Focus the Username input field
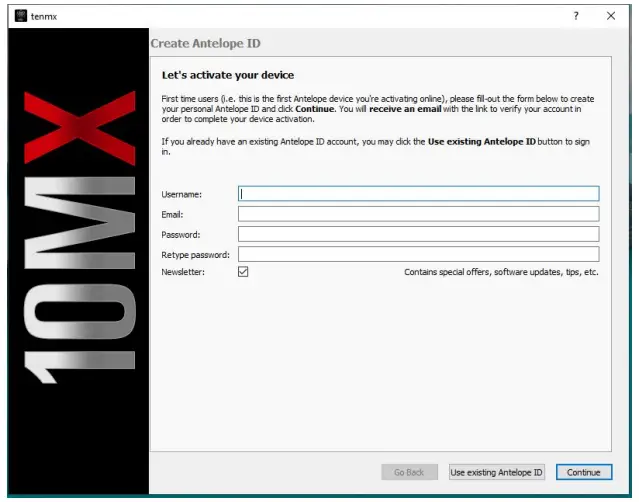 coord(419,194)
